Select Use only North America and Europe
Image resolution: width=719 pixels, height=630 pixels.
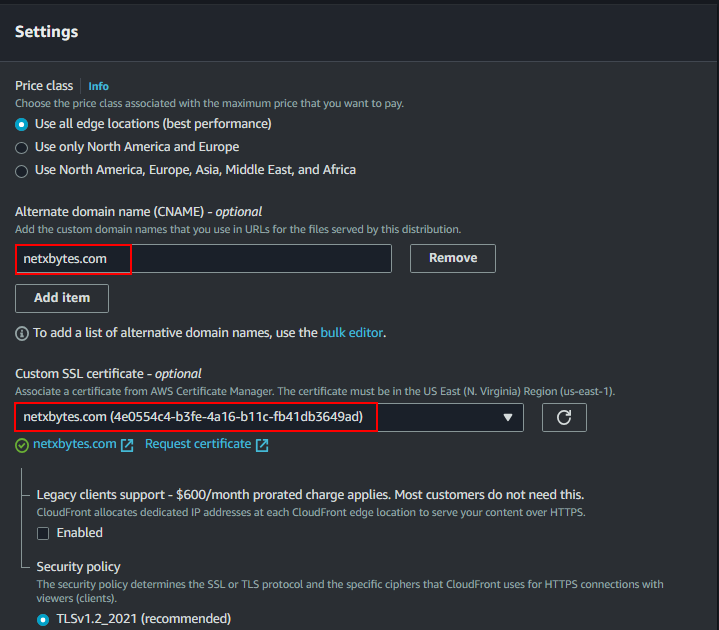[x=22, y=147]
